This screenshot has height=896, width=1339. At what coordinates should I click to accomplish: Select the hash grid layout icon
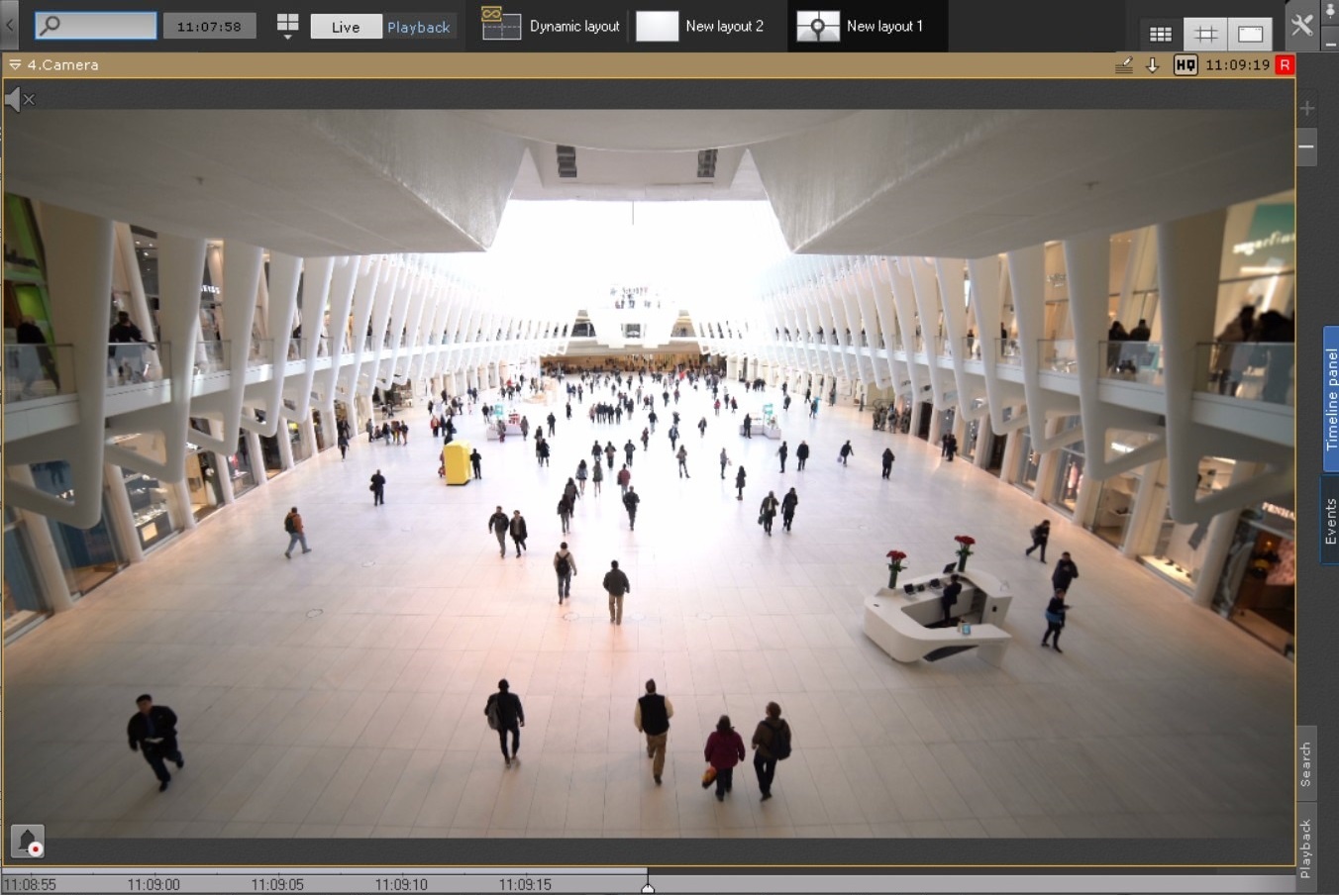(x=1205, y=35)
